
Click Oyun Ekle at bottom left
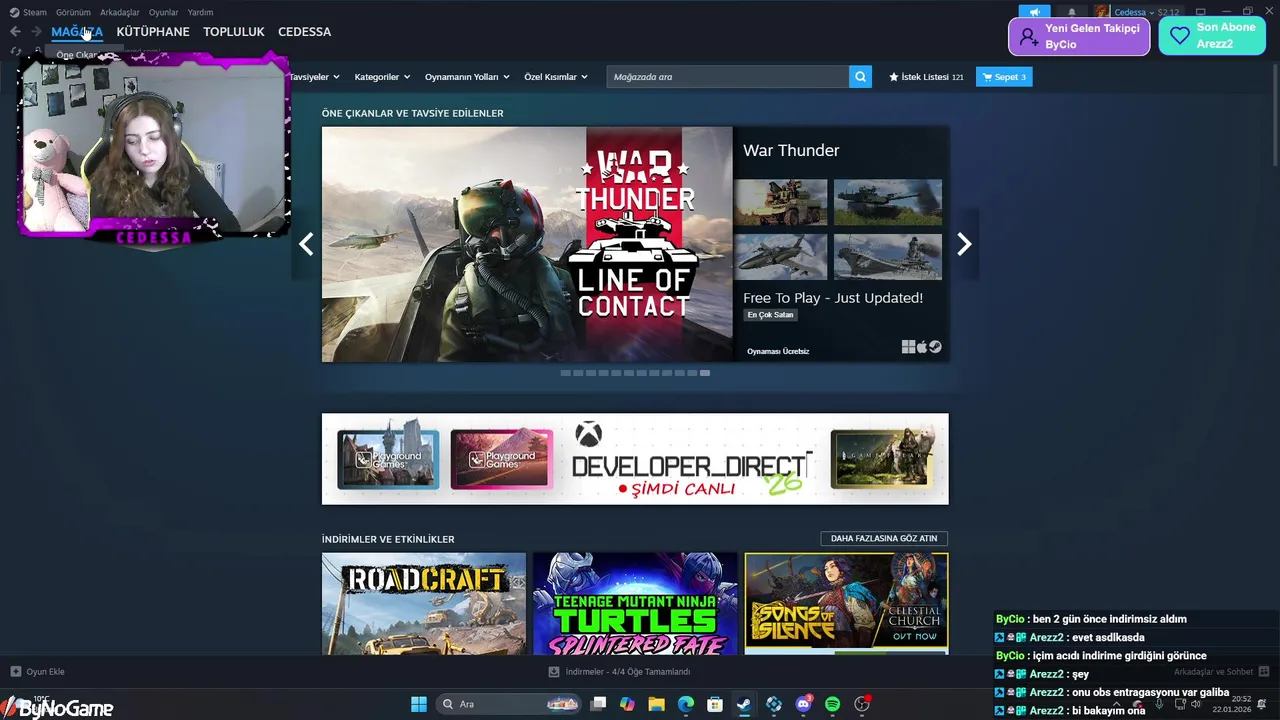38,672
